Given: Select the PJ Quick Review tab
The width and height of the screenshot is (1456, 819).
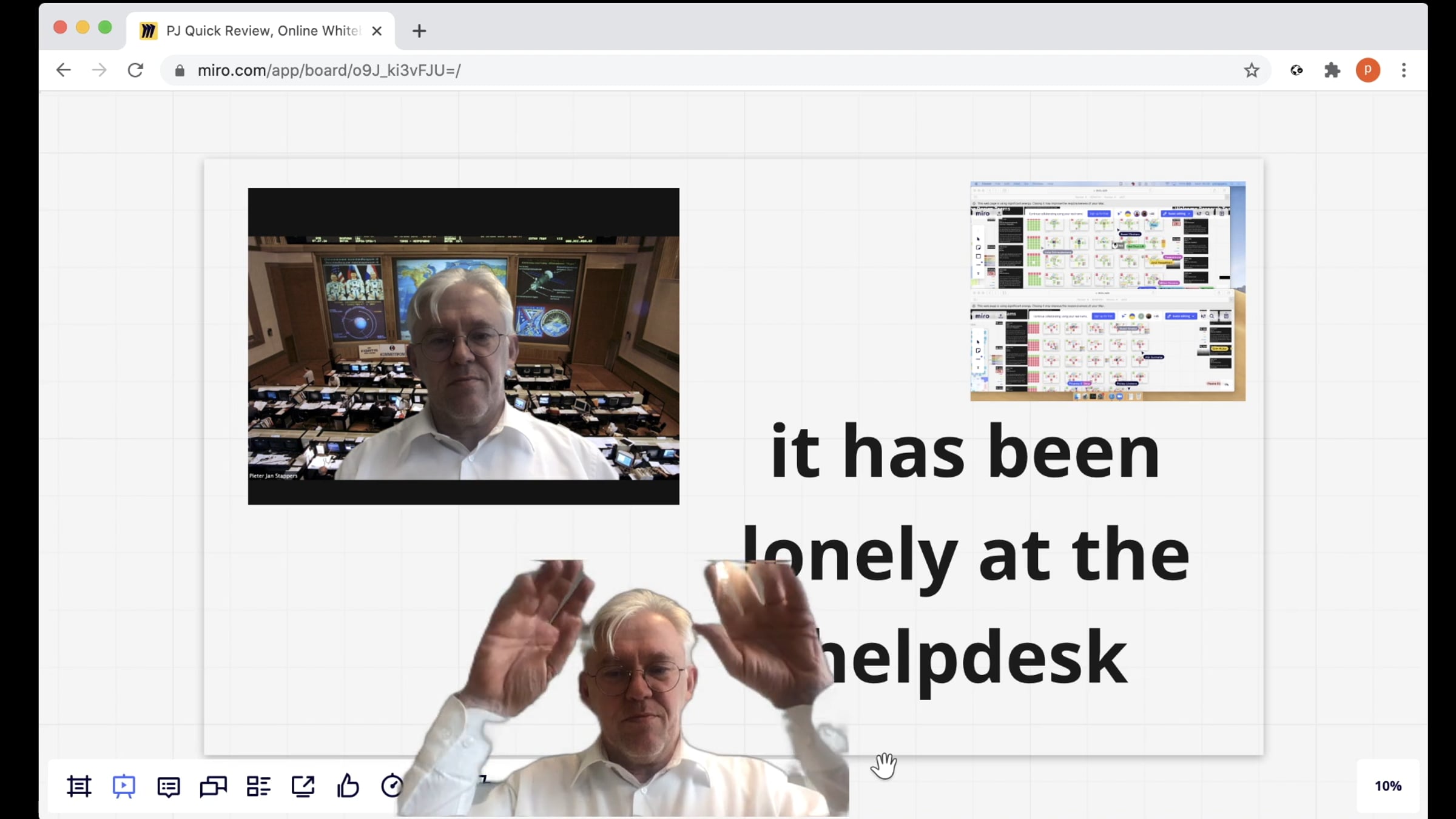Looking at the screenshot, I should pyautogui.click(x=261, y=31).
